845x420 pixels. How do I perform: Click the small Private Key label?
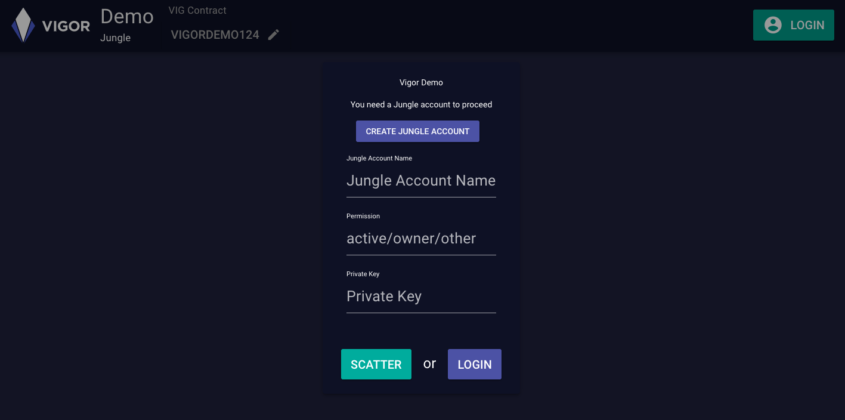[x=363, y=274]
